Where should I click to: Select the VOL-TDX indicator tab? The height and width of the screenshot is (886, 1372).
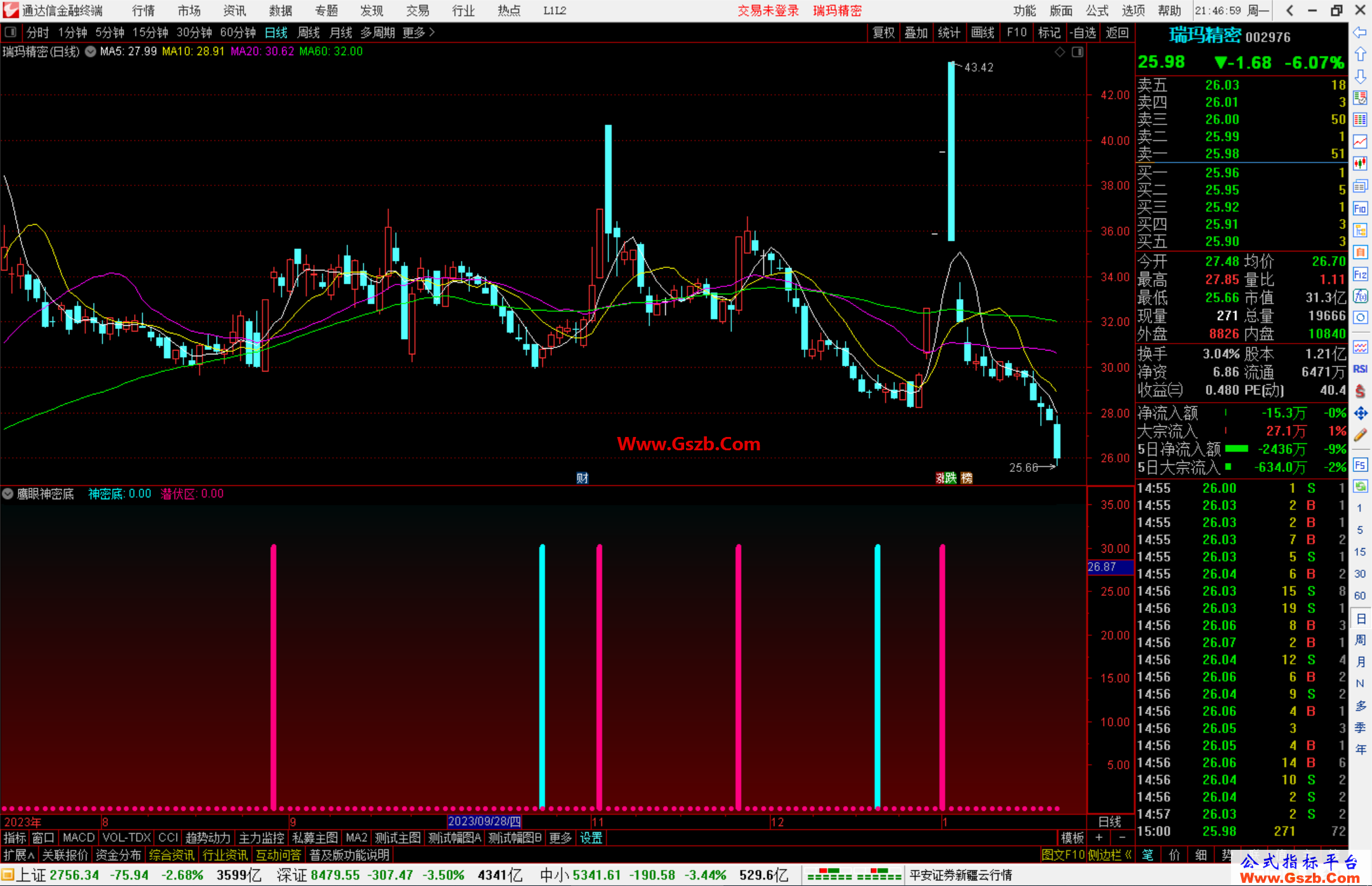pos(126,838)
